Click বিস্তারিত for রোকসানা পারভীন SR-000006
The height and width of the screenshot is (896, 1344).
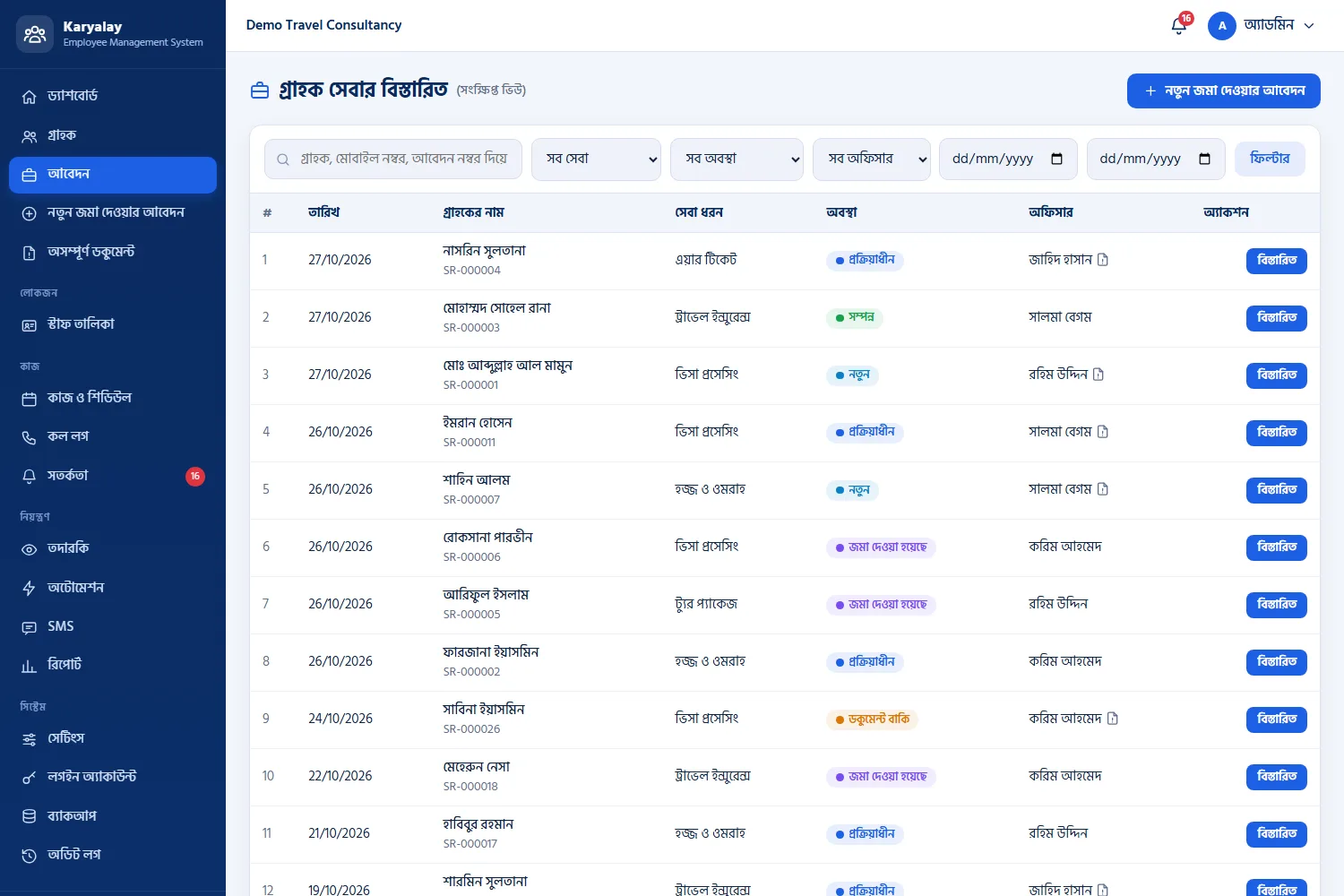point(1277,547)
